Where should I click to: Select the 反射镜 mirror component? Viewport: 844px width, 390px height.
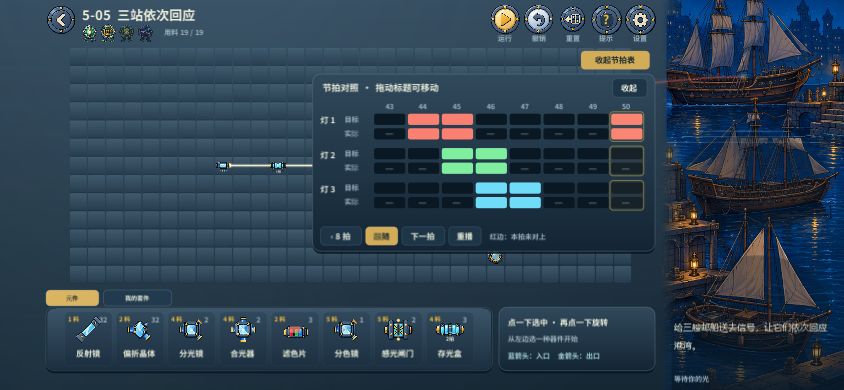point(88,338)
